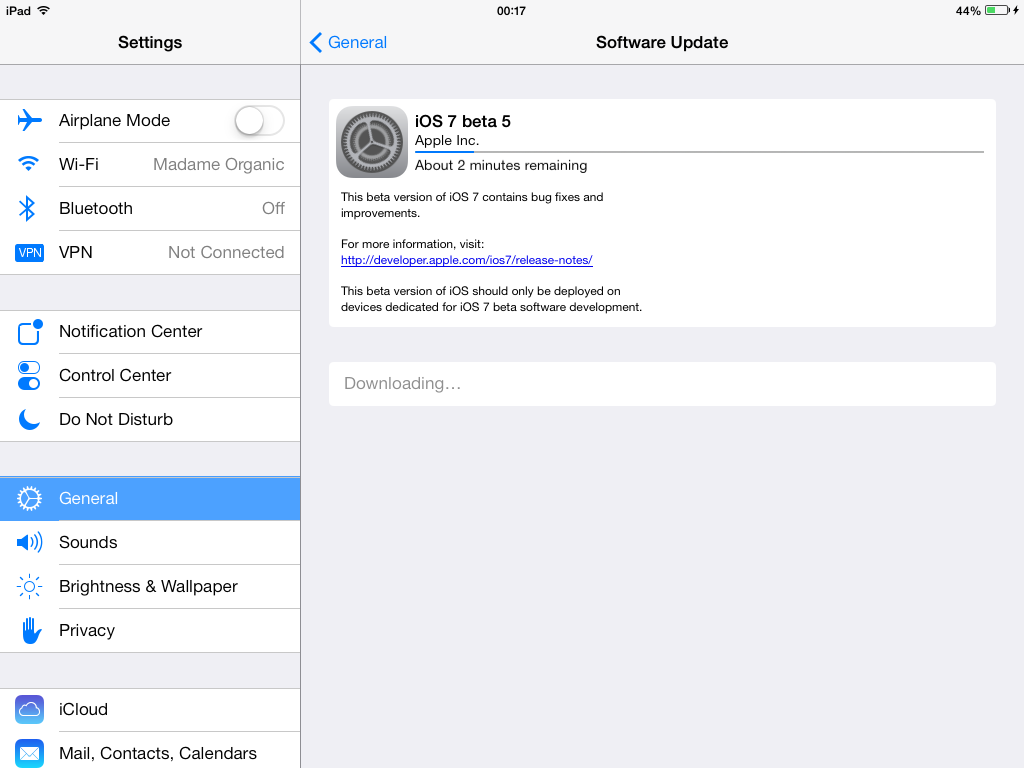Tap the Airplane Mode airplane icon
1024x768 pixels.
(x=29, y=120)
